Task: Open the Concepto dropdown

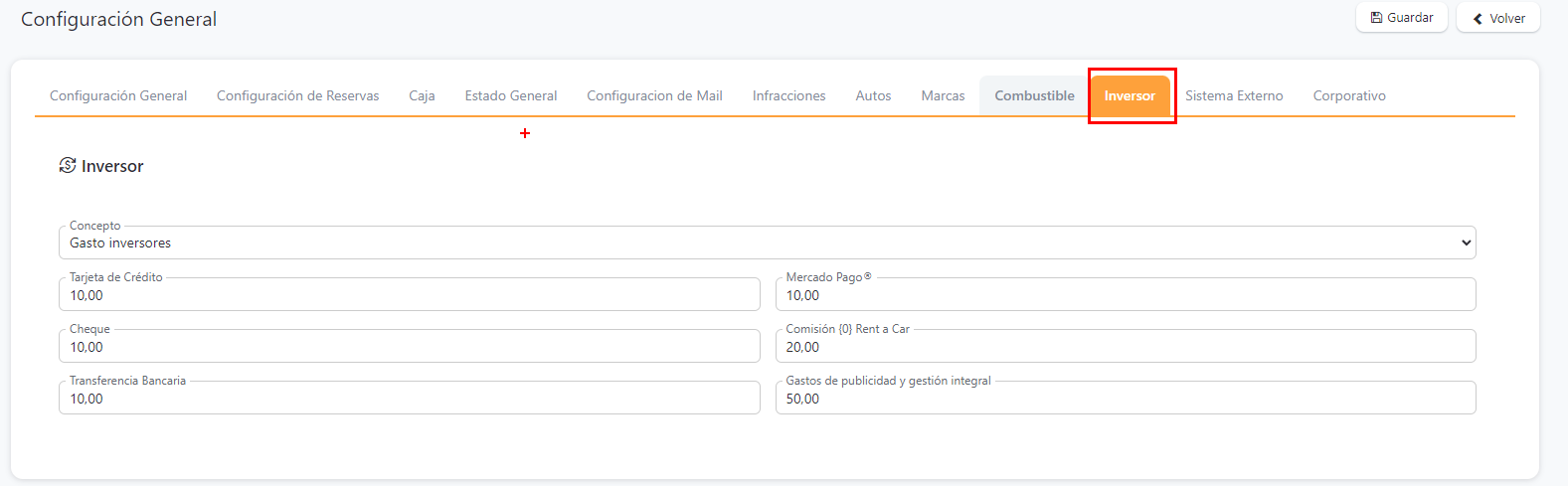Action: (x=767, y=243)
